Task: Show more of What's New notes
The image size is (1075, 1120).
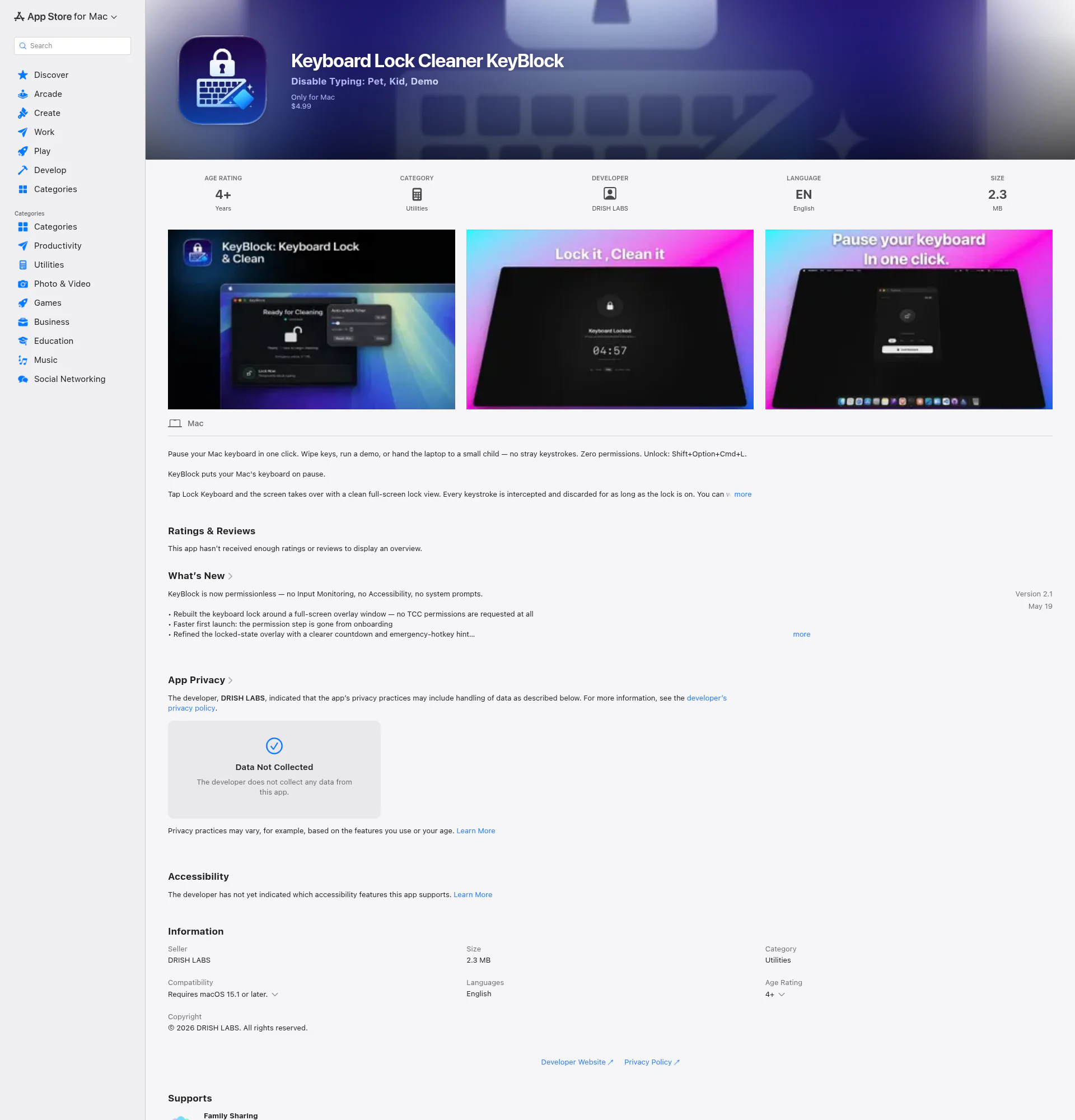Action: pyautogui.click(x=801, y=634)
